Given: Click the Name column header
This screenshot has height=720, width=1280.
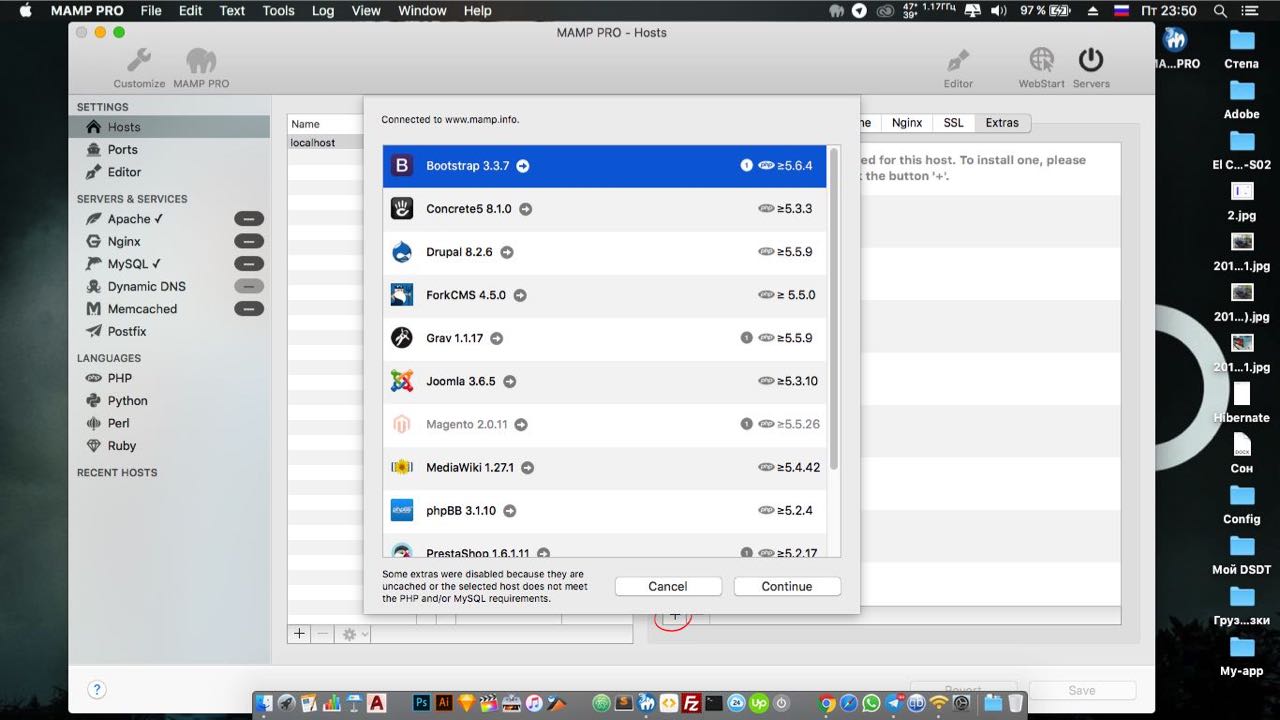Looking at the screenshot, I should pos(326,124).
